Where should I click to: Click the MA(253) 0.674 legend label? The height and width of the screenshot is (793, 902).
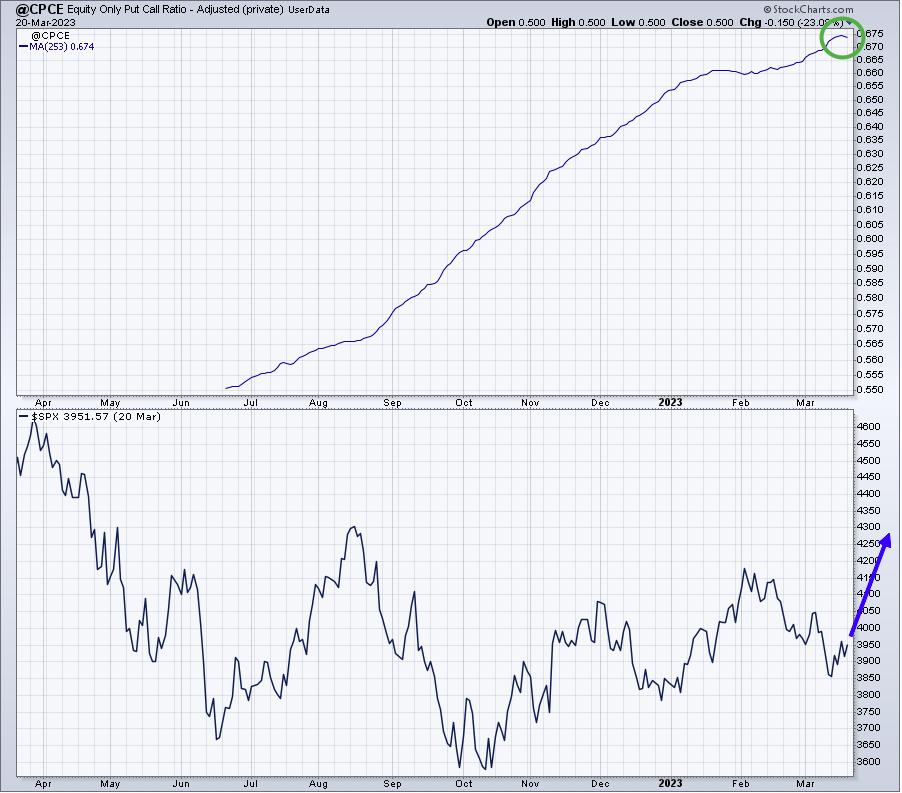[61, 46]
